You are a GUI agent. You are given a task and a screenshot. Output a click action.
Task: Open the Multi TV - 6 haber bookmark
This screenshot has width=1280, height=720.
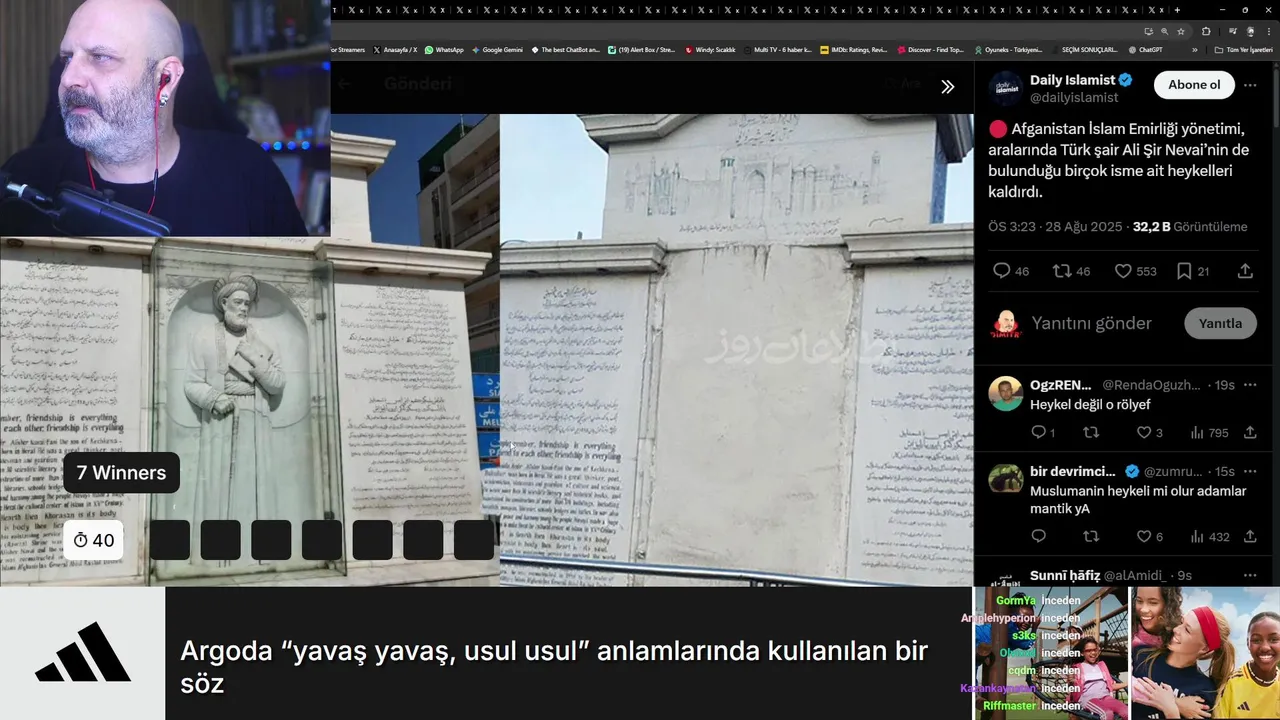pos(776,49)
